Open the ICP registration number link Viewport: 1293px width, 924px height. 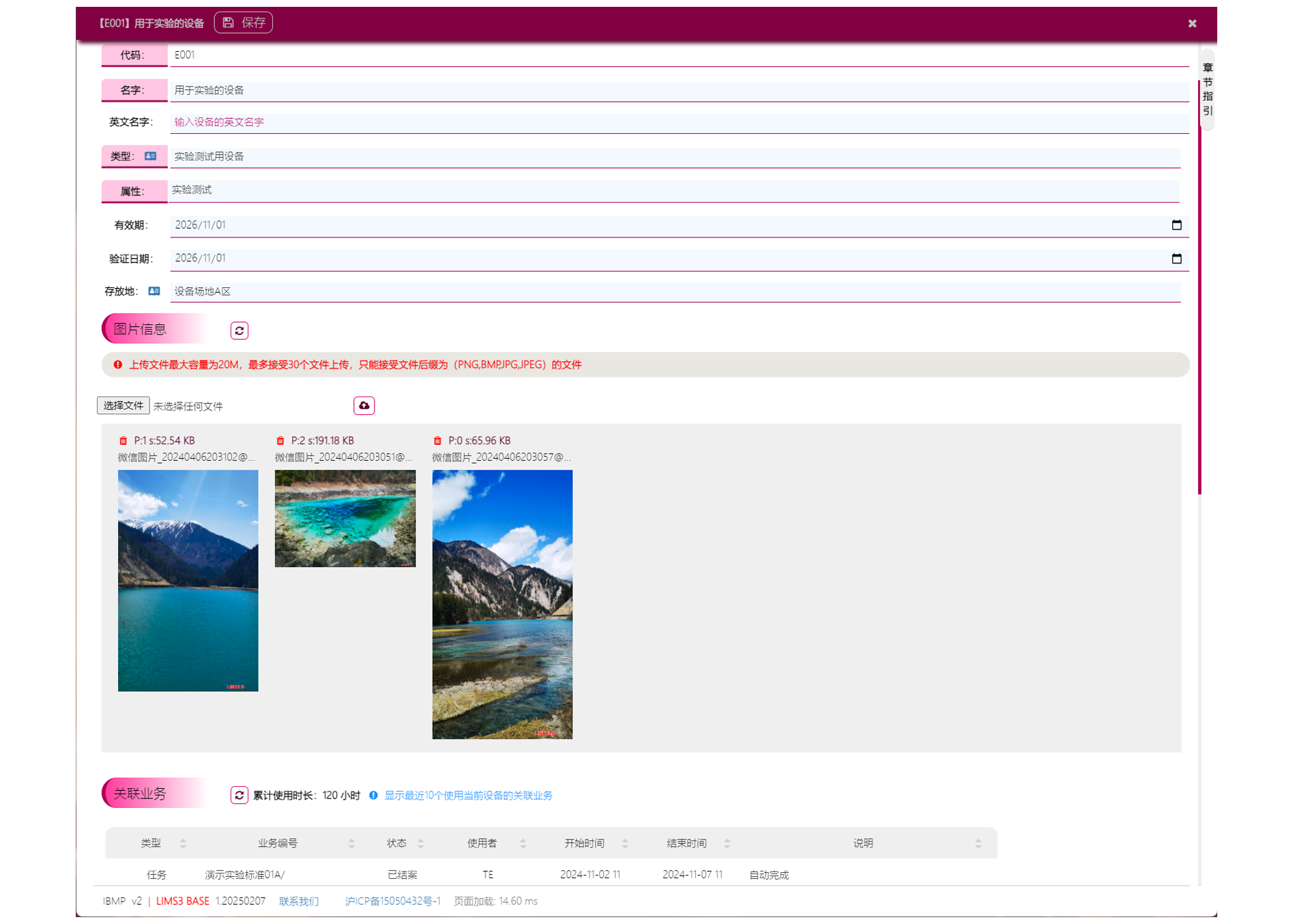coord(393,901)
